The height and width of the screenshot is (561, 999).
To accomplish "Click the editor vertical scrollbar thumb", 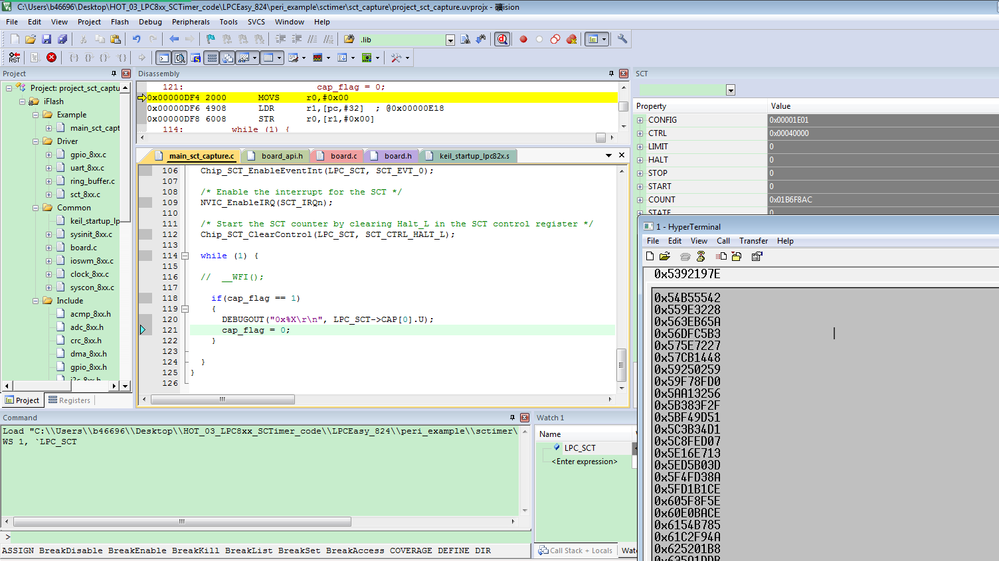I will 621,365.
